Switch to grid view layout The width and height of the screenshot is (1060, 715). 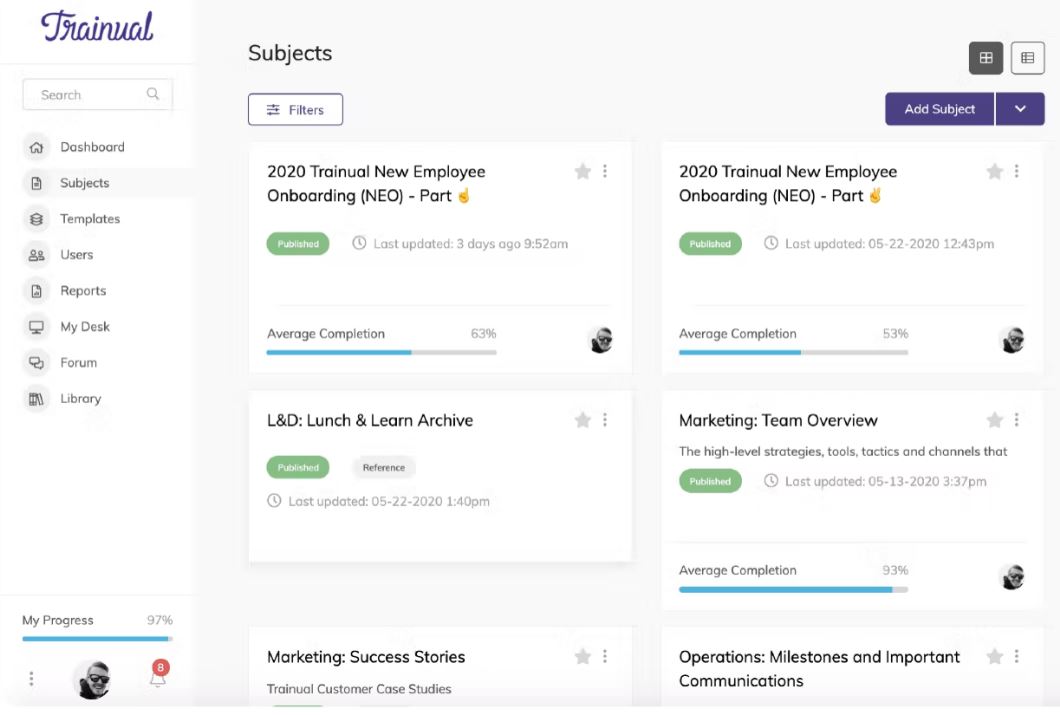click(986, 58)
